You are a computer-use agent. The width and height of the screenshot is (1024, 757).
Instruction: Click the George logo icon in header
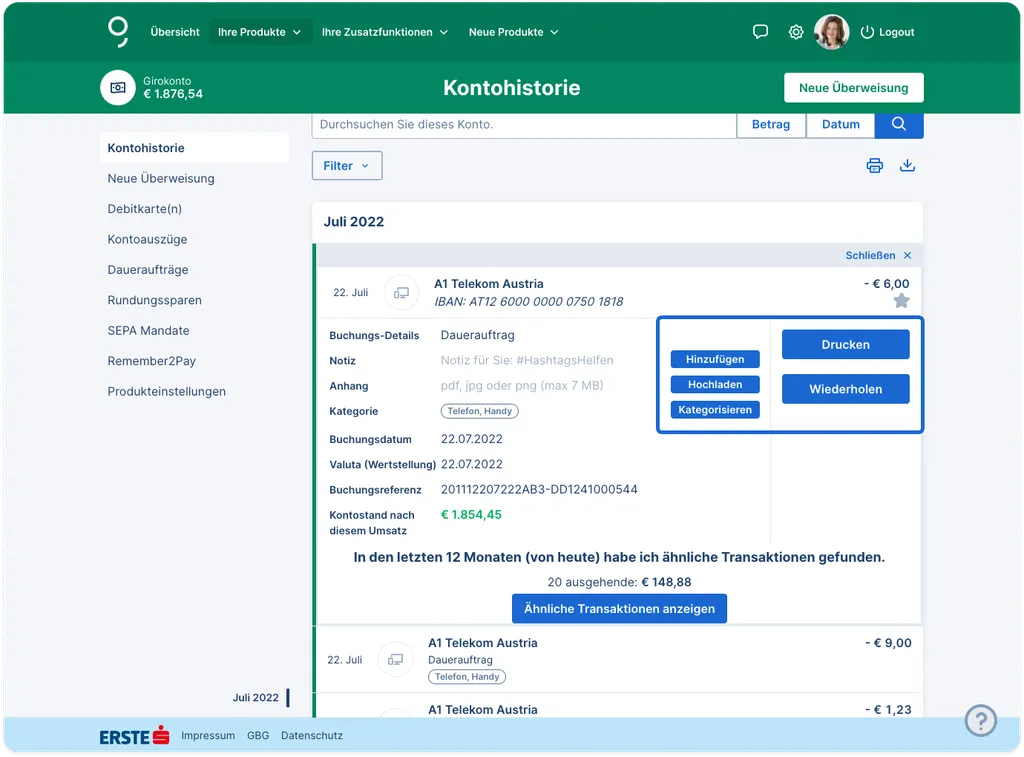coord(118,32)
